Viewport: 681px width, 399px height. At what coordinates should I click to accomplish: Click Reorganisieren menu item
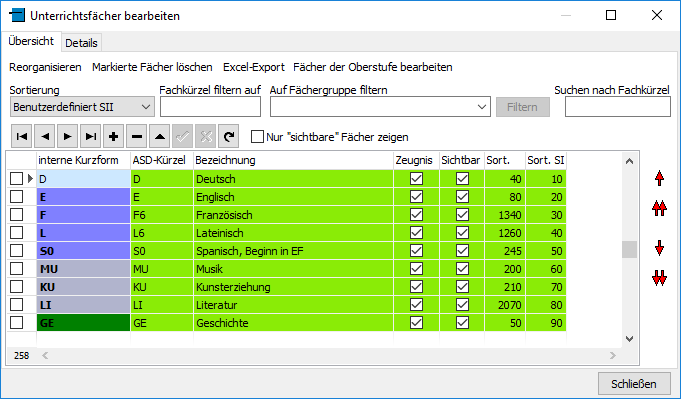(x=45, y=67)
